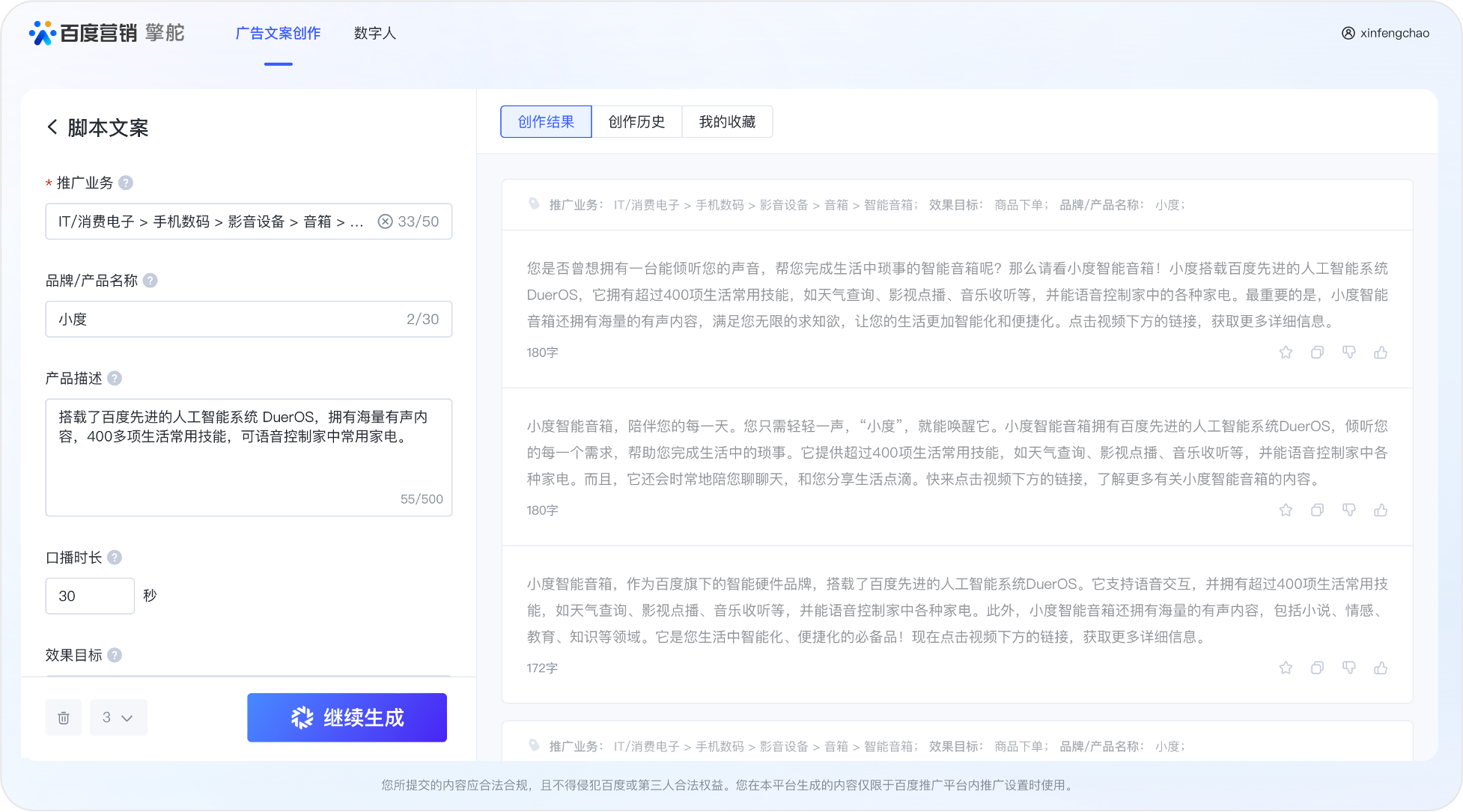Switch to 广告文案创作 tab
Image resolution: width=1463 pixels, height=812 pixels.
[278, 33]
